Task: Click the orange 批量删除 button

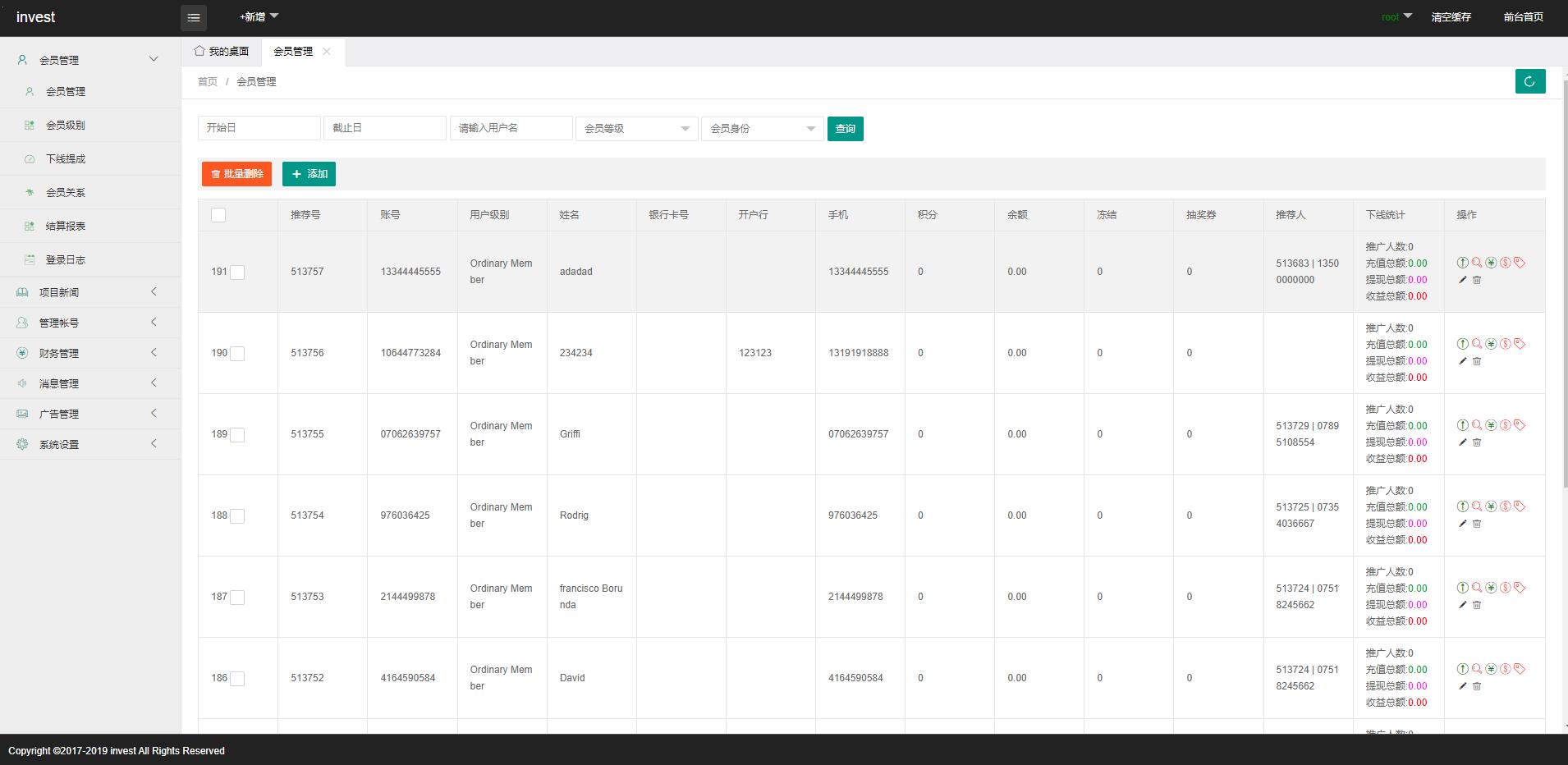Action: pyautogui.click(x=236, y=174)
